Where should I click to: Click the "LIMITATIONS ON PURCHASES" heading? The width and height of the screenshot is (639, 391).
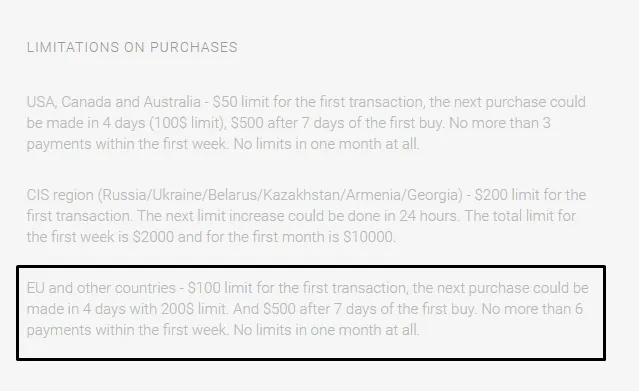pos(132,47)
